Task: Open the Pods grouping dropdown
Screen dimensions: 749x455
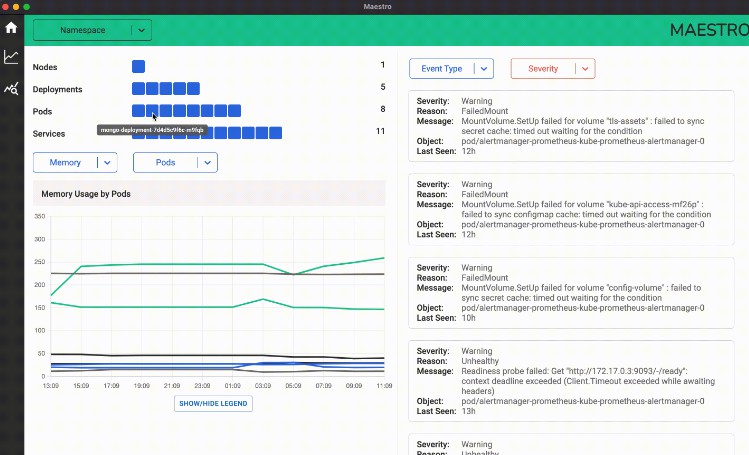Action: (x=175, y=162)
